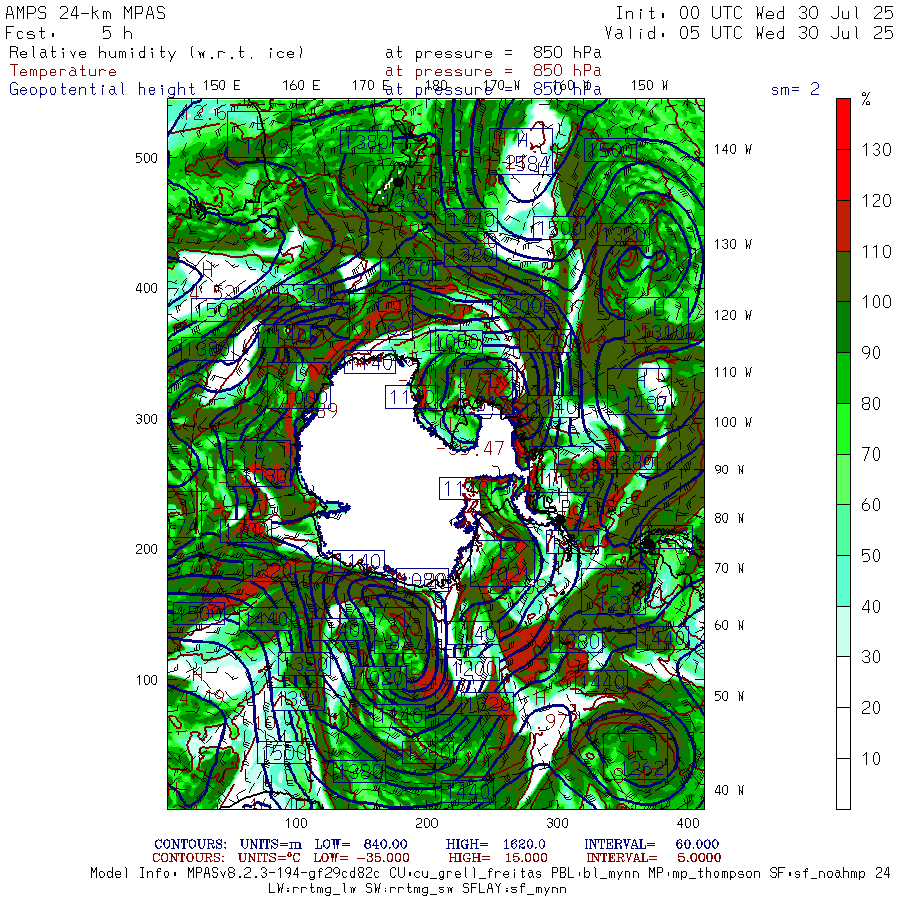This screenshot has height=900, width=900.
Task: Click the red 'INTERVAL= 5.0000' value
Action: pos(654,858)
